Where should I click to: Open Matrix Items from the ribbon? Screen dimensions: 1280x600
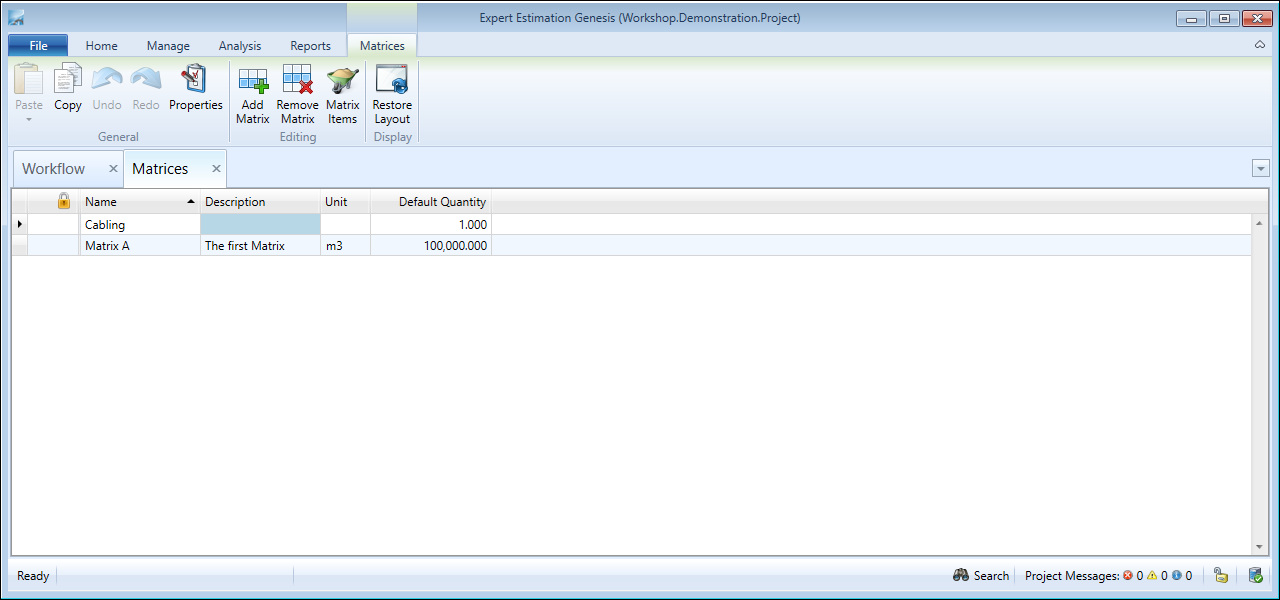click(x=342, y=82)
